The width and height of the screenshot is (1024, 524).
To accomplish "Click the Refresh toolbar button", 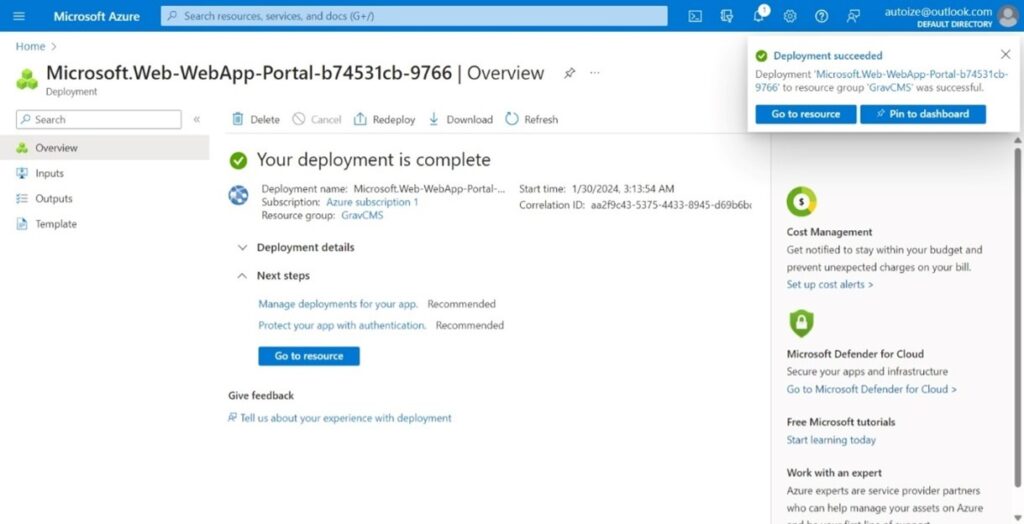I will point(532,120).
